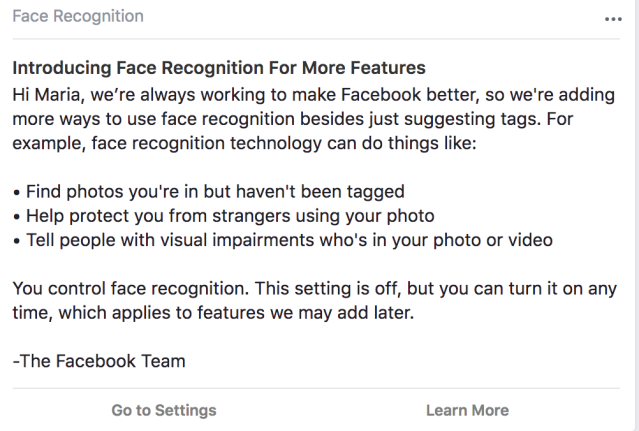This screenshot has width=639, height=431.
Task: Click the bullet dot before 'Find photos'
Action: [x=16, y=192]
